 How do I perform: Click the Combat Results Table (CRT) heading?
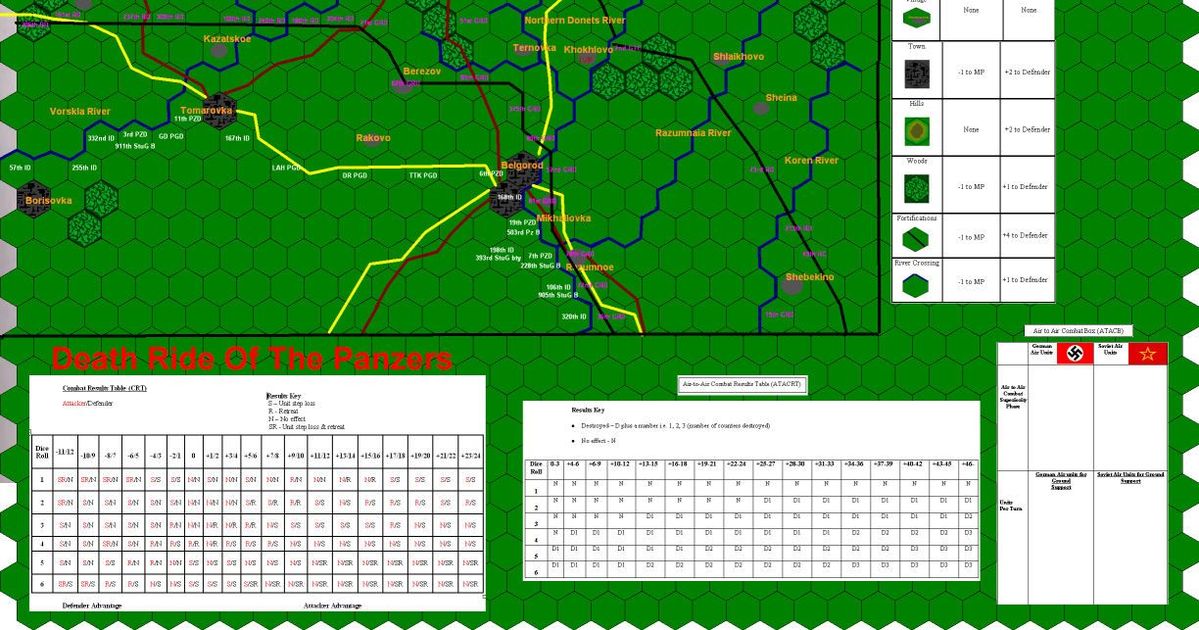pos(105,388)
